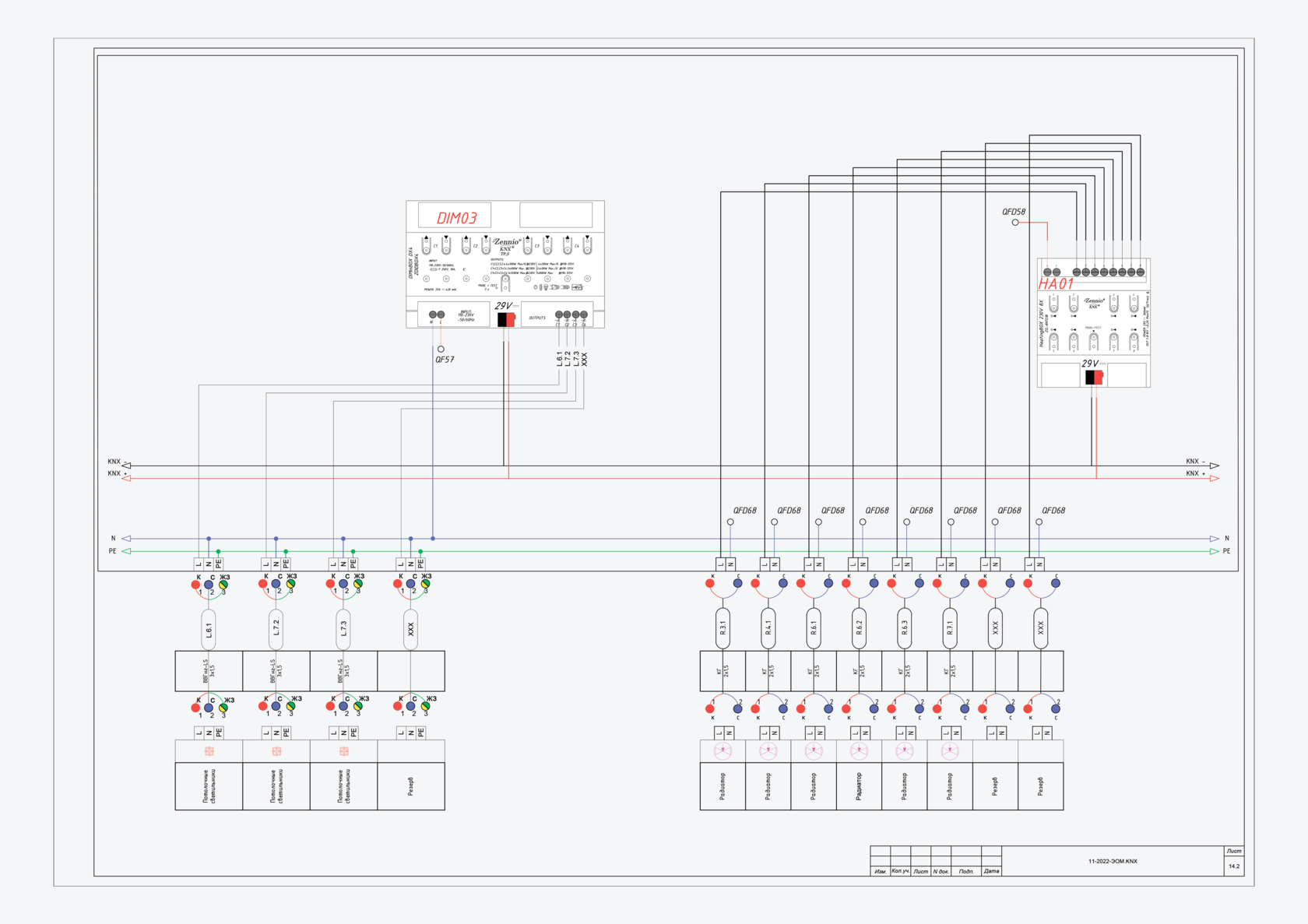Select the Zennio logo on HA01 module
The width and height of the screenshot is (1308, 924).
pos(1094,302)
